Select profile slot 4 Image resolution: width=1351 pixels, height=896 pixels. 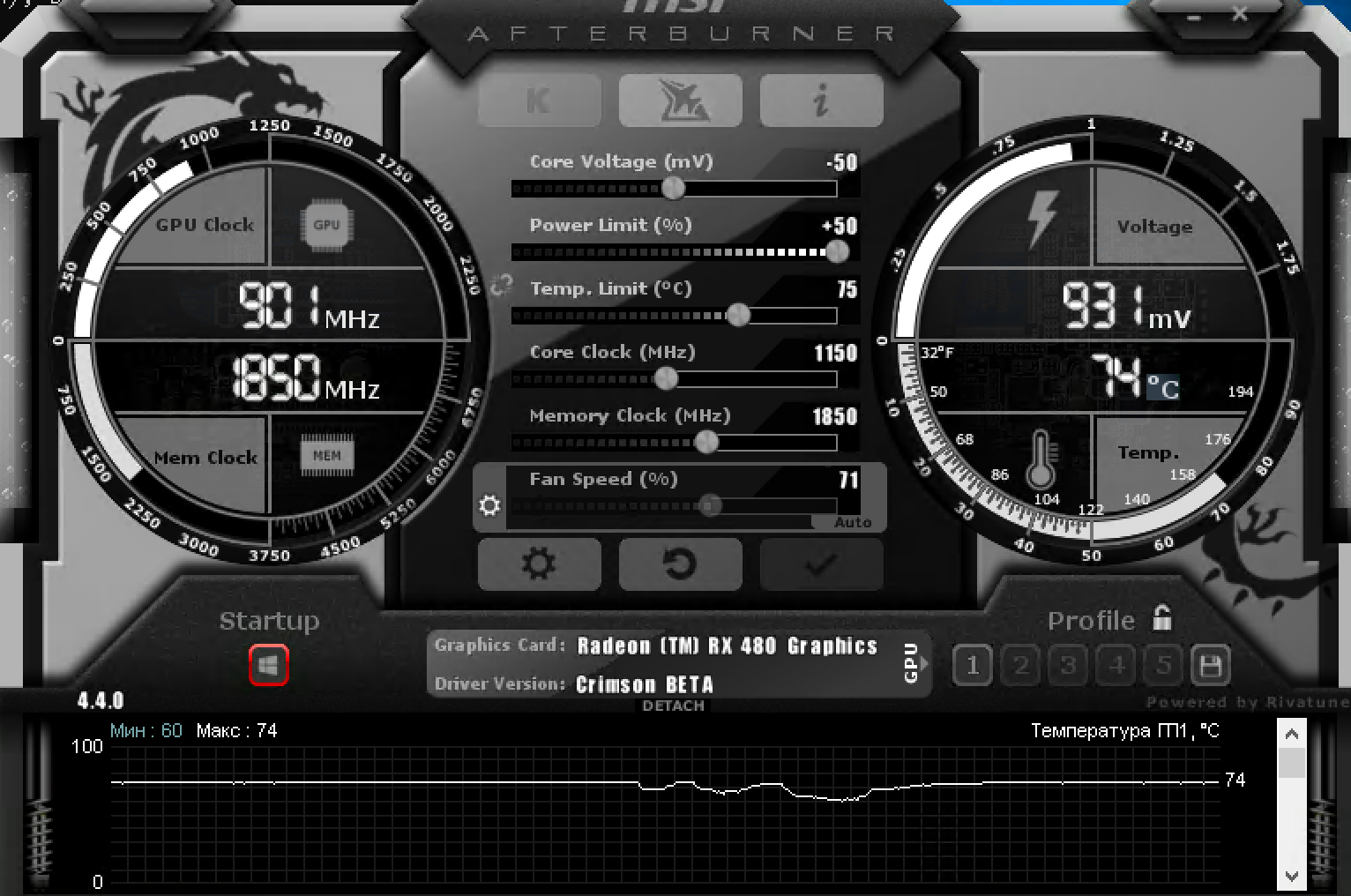coord(1116,665)
